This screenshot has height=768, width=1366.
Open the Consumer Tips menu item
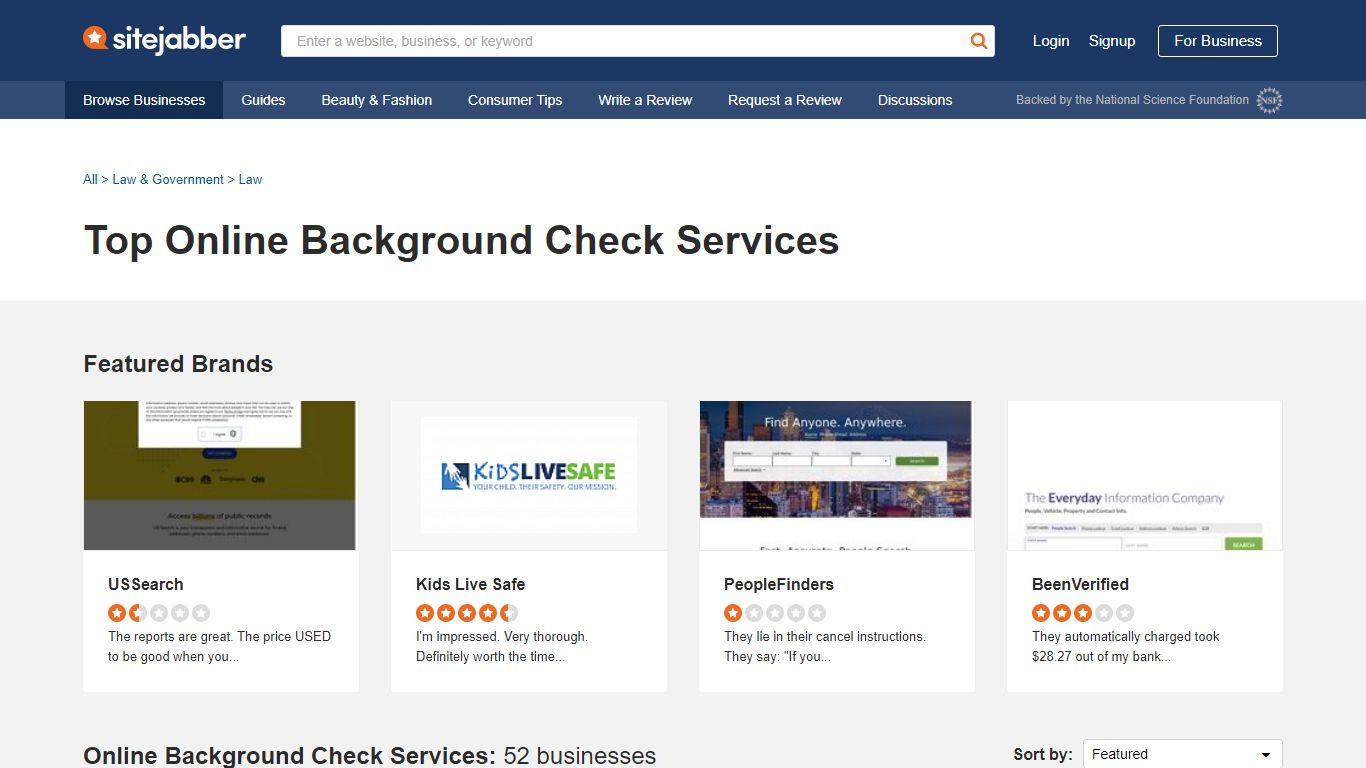515,100
